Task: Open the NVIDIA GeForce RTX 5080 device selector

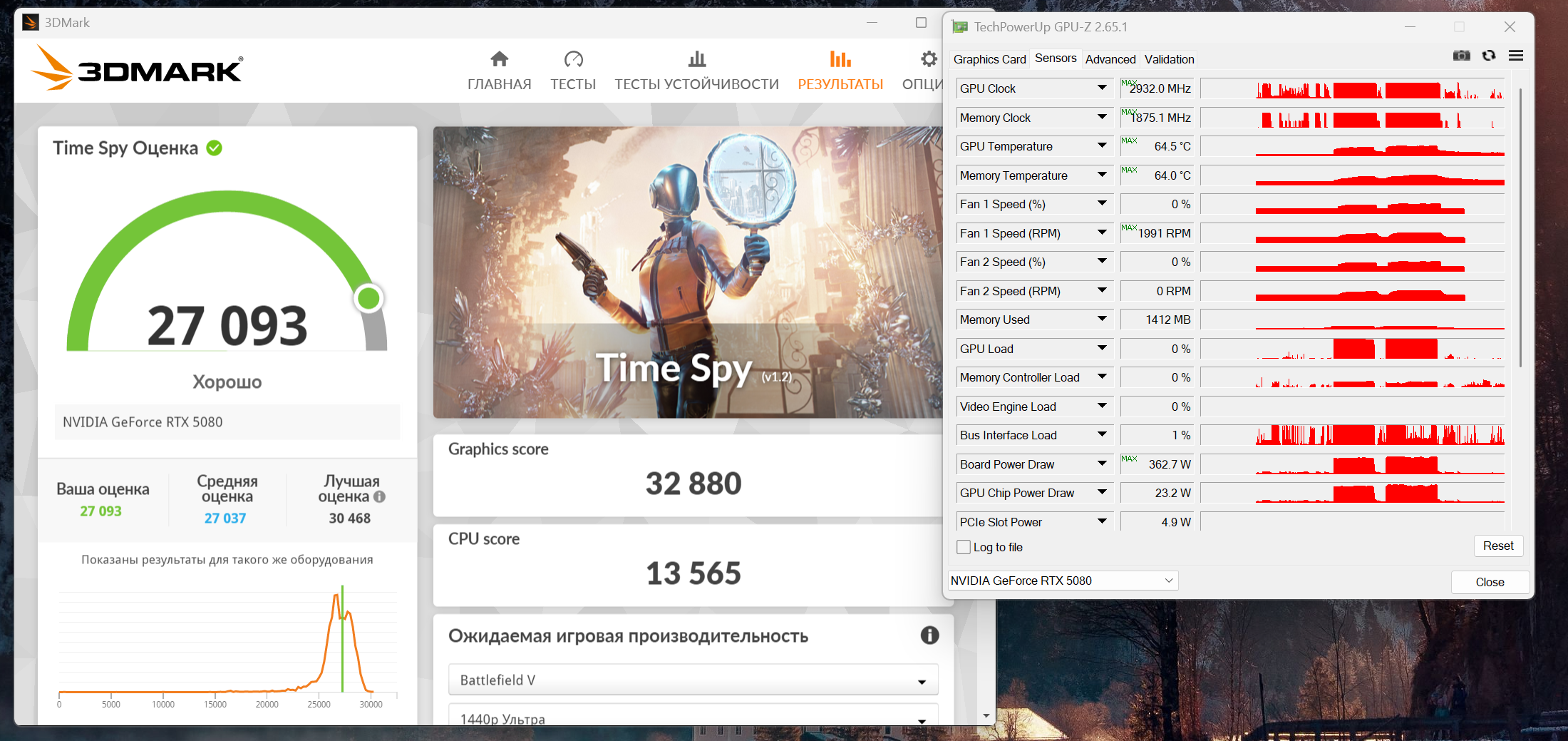Action: [1063, 581]
